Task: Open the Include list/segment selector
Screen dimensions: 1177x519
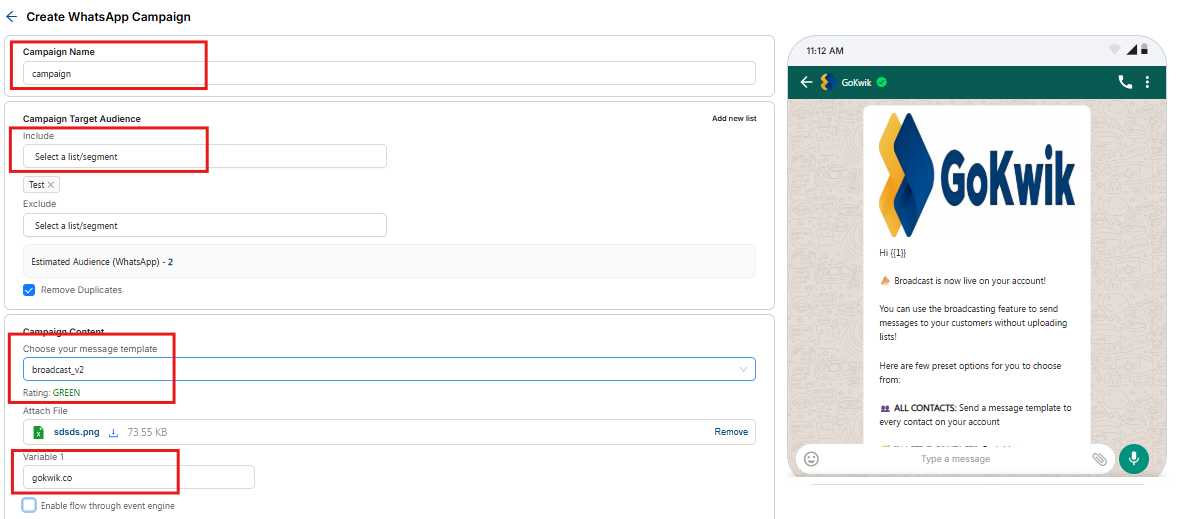Action: click(205, 156)
